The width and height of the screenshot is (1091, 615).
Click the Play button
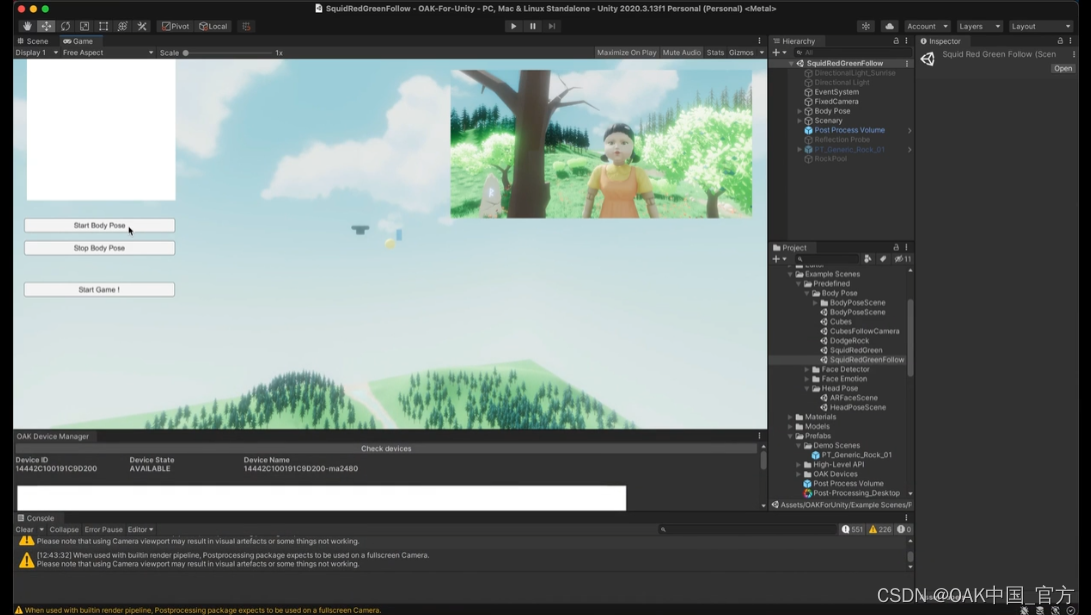pos(513,26)
